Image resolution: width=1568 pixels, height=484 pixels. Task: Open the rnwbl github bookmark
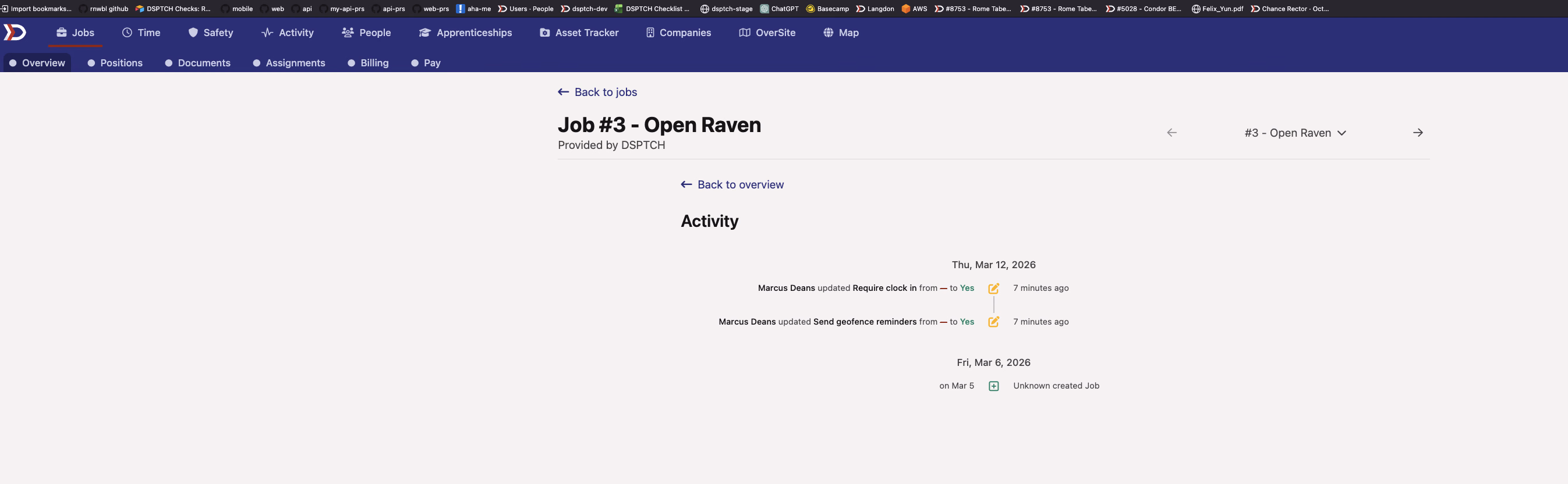(104, 9)
